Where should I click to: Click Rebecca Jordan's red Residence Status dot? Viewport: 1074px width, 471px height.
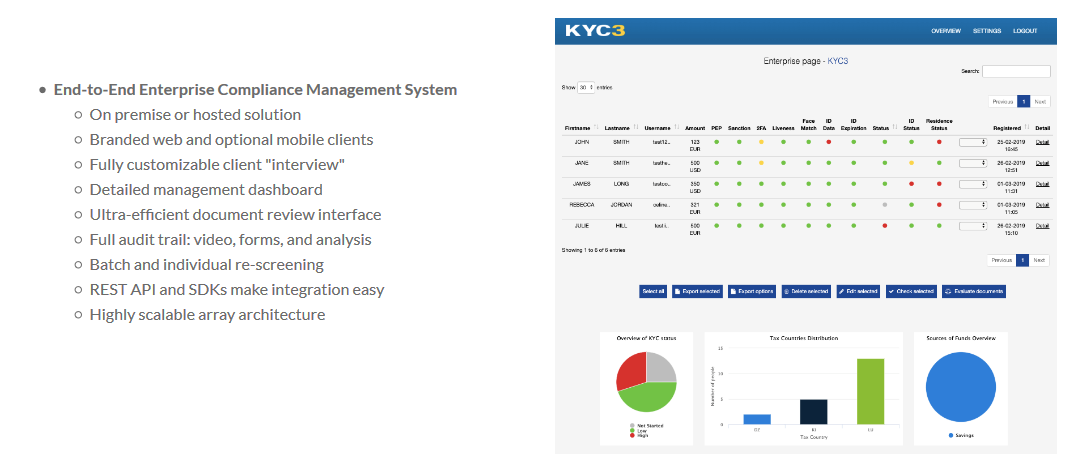[x=939, y=205]
